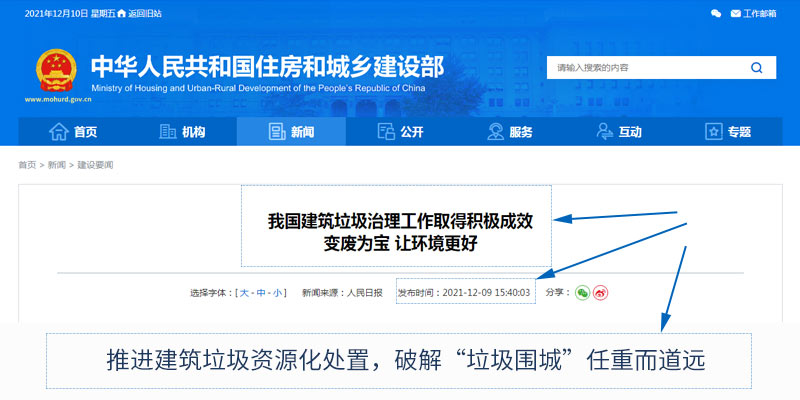Image resolution: width=800 pixels, height=400 pixels.
Task: Click the 机构 building icon
Action: tap(168, 132)
